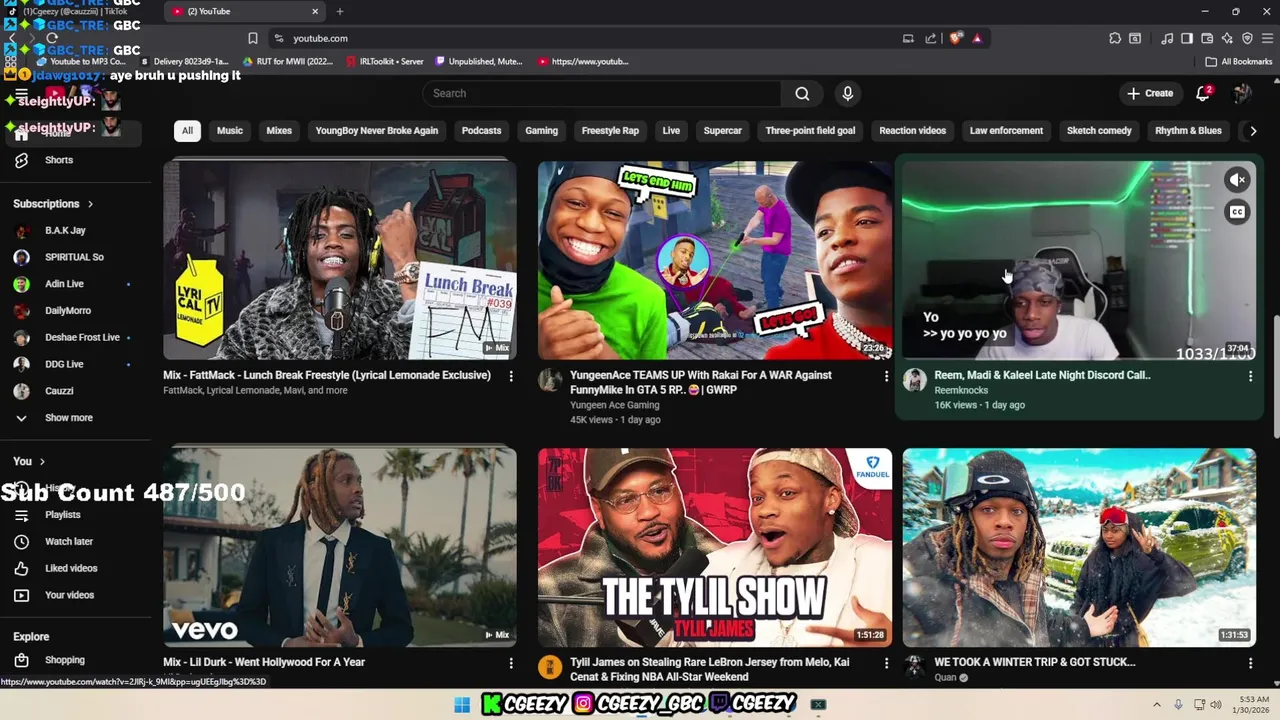The width and height of the screenshot is (1280, 720).
Task: Show more filter chips with right arrow
Action: point(1252,131)
